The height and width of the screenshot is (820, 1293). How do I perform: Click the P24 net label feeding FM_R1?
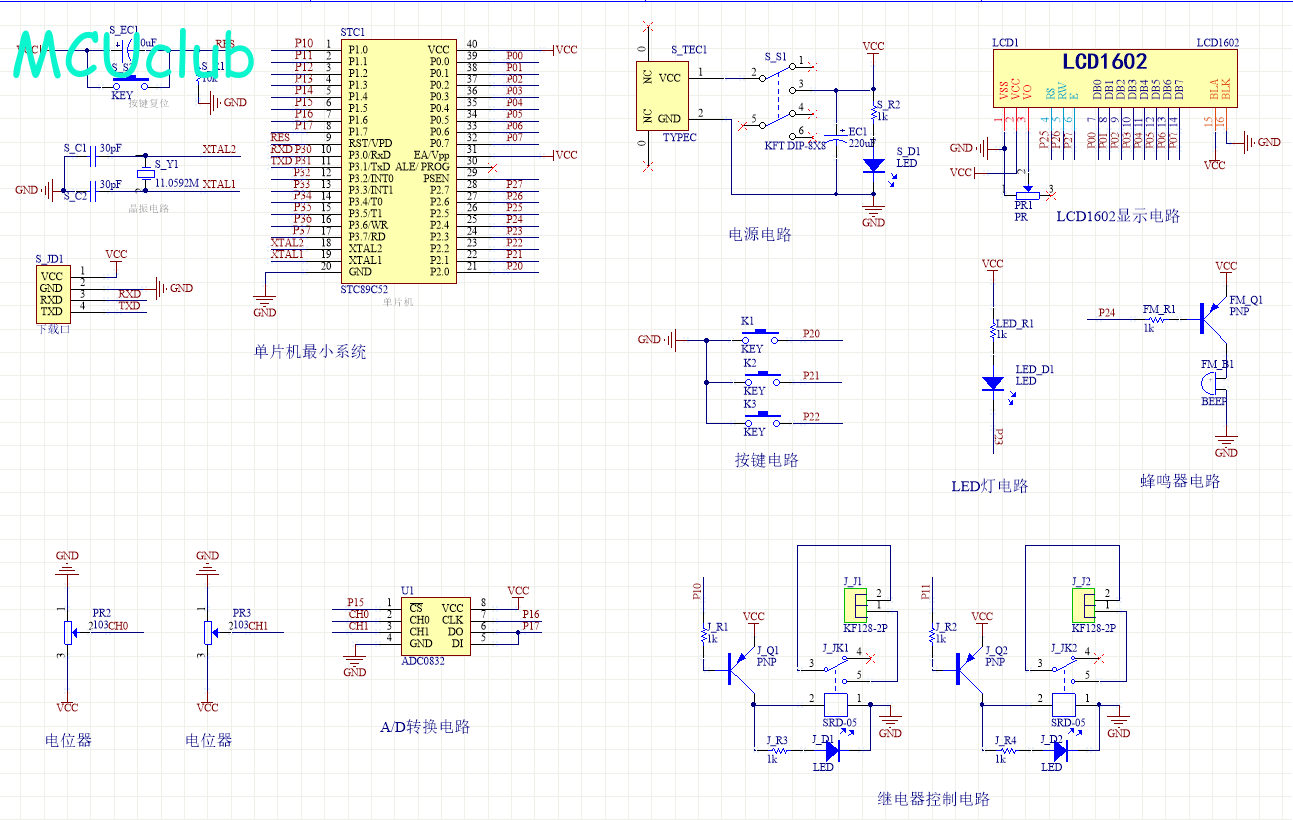point(1106,312)
